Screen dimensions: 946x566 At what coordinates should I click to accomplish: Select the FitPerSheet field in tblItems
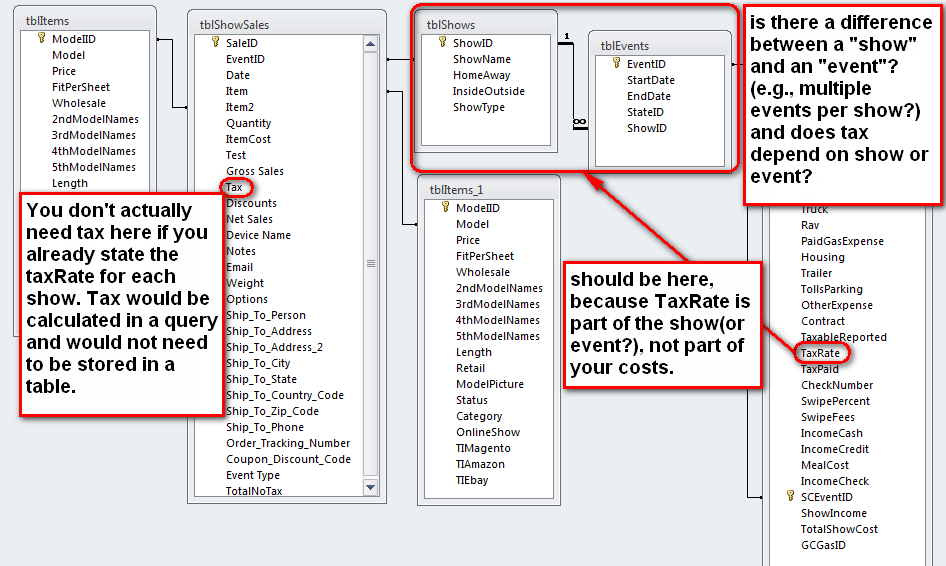click(x=81, y=87)
